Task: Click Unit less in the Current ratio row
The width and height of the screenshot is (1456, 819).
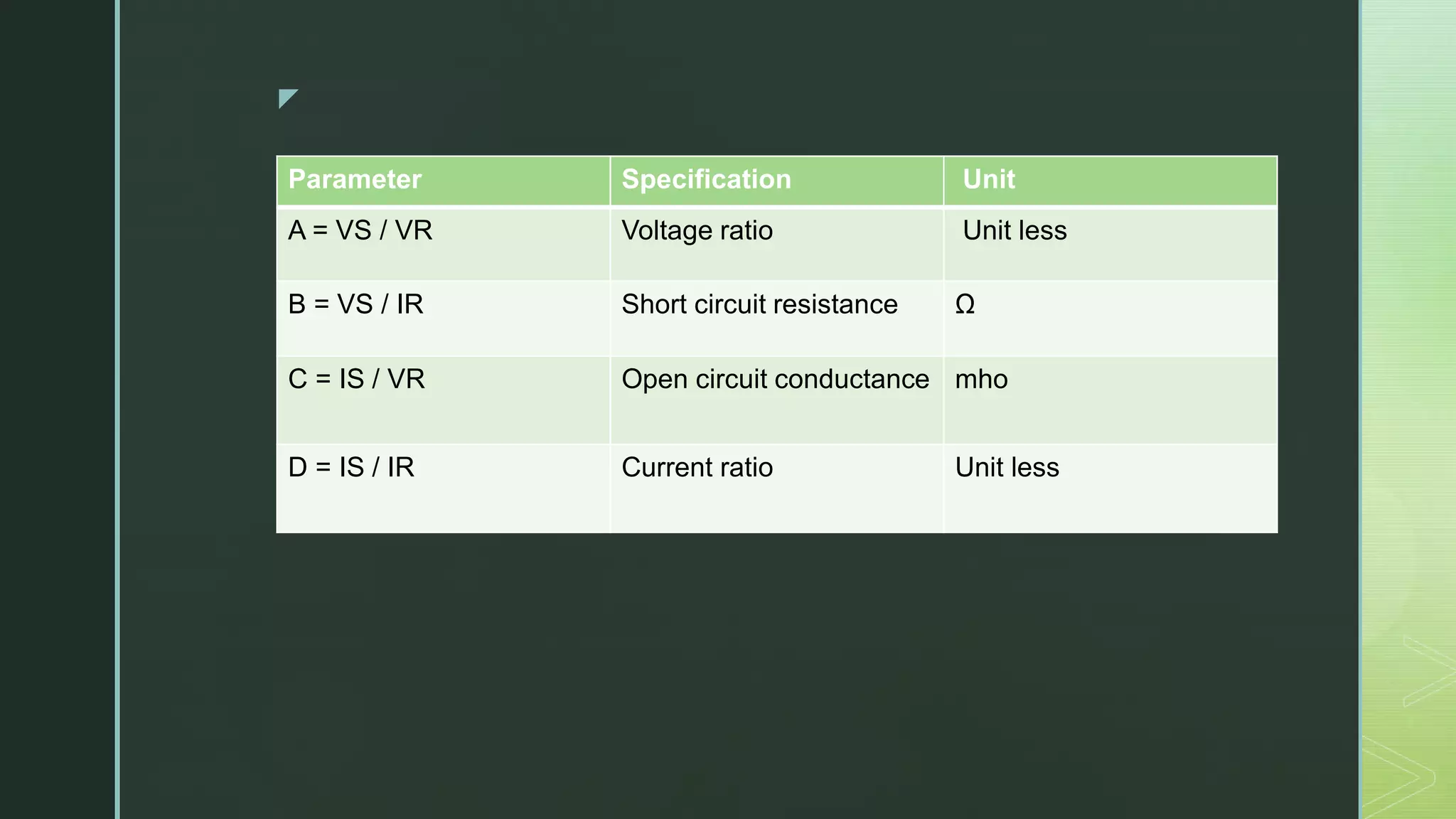Action: 1007,468
